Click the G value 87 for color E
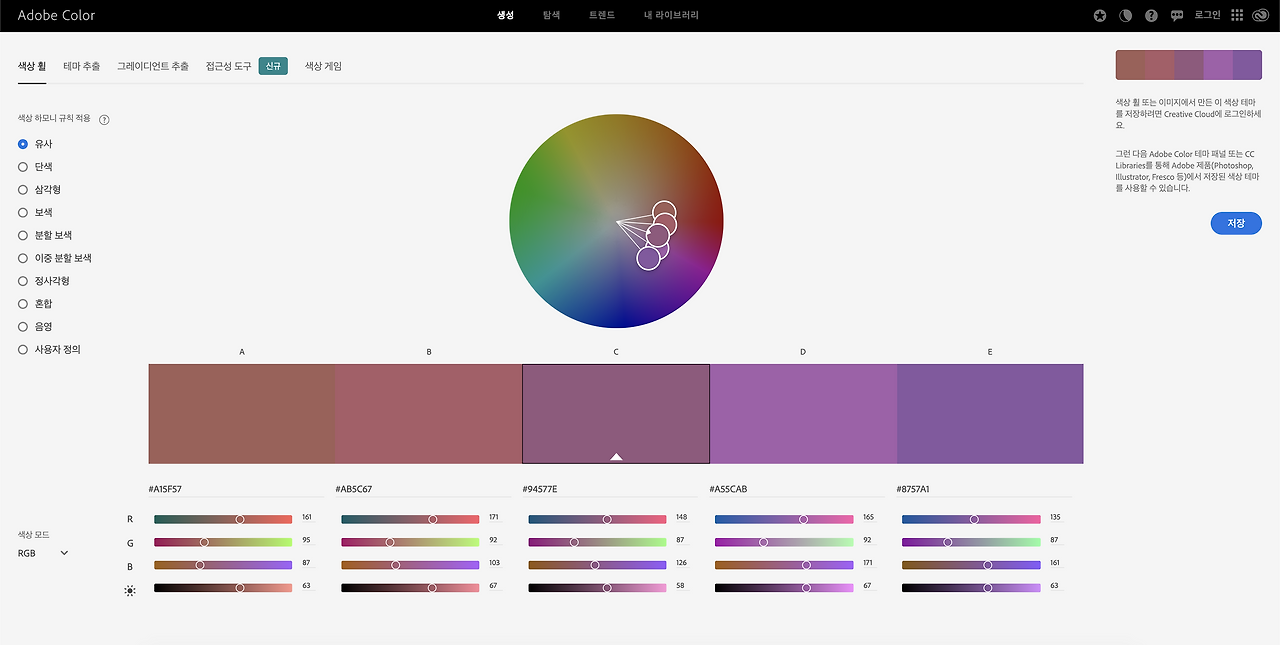 click(x=1054, y=541)
